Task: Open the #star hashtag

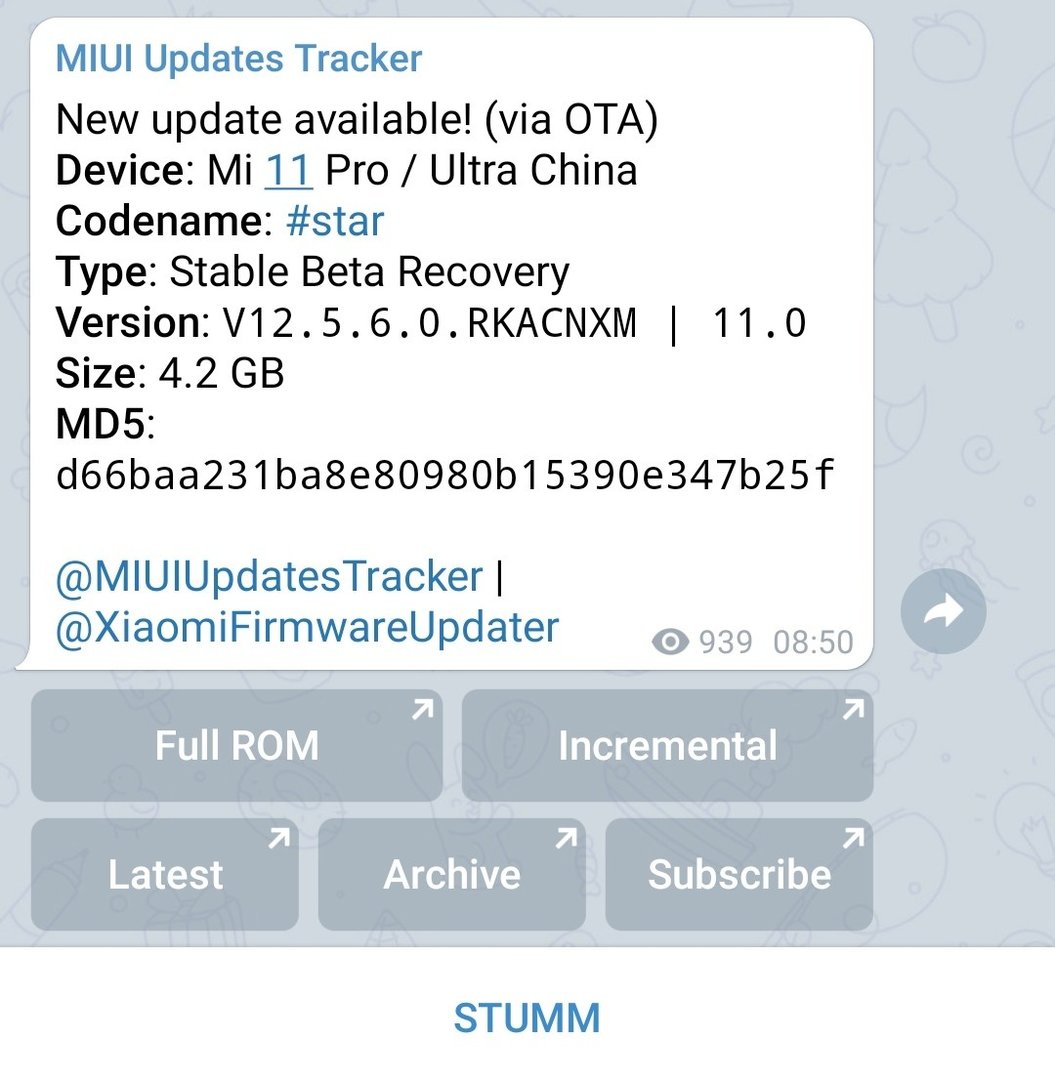Action: point(335,221)
